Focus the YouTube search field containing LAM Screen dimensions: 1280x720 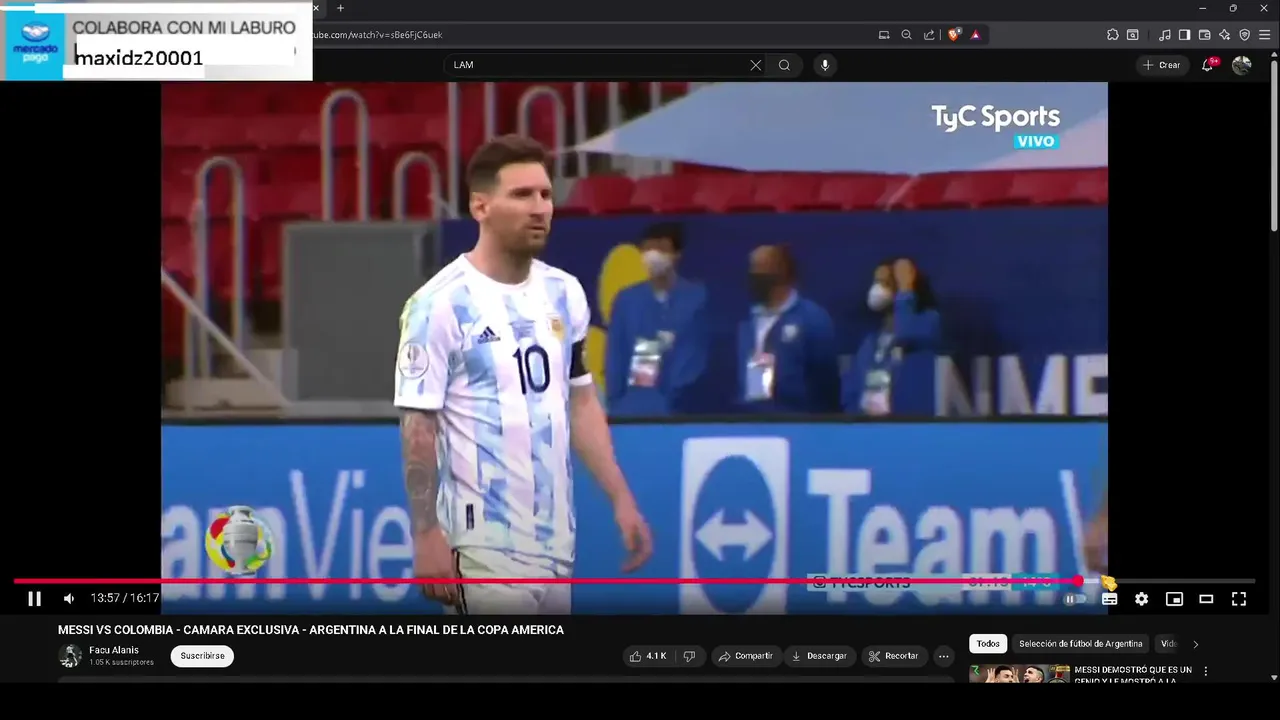tap(600, 65)
